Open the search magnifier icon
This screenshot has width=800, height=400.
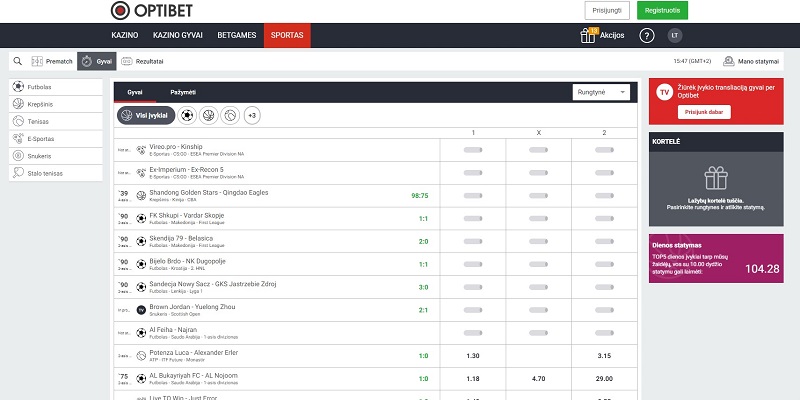(18, 61)
